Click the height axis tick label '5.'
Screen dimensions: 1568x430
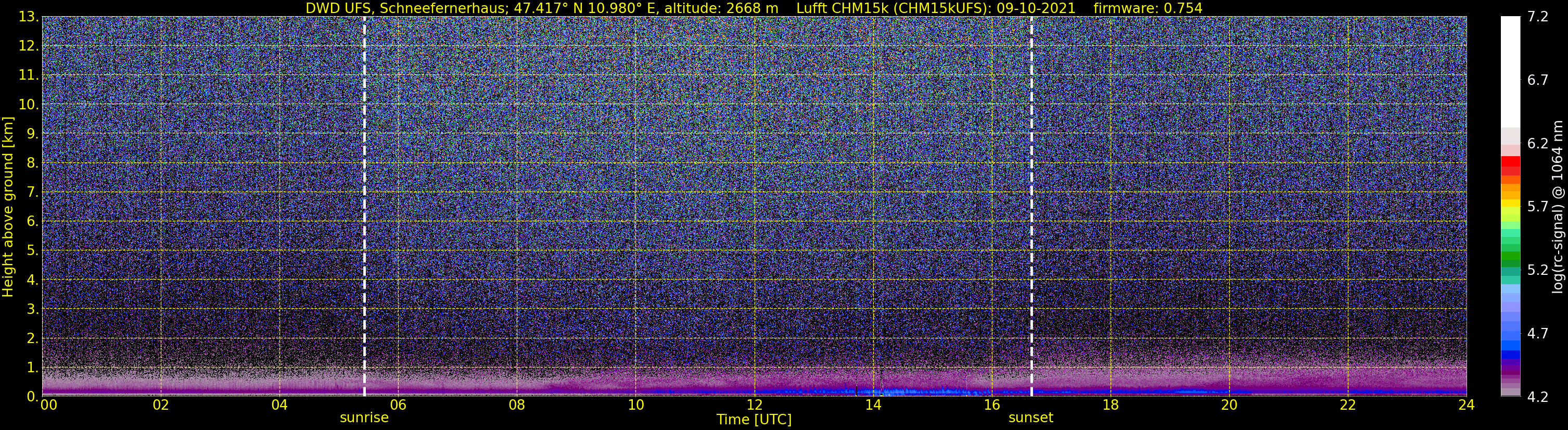pyautogui.click(x=32, y=251)
